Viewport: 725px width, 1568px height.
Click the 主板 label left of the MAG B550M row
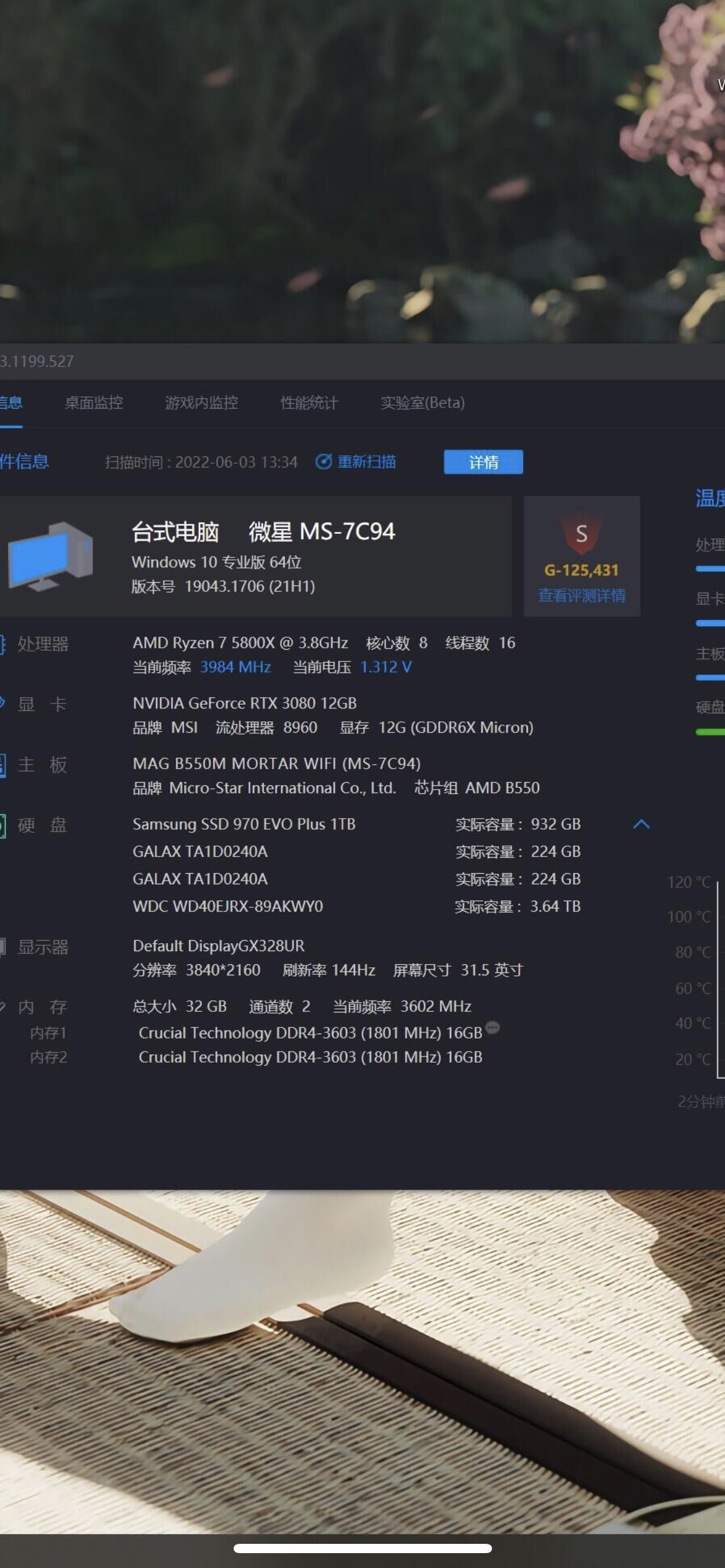tap(42, 765)
